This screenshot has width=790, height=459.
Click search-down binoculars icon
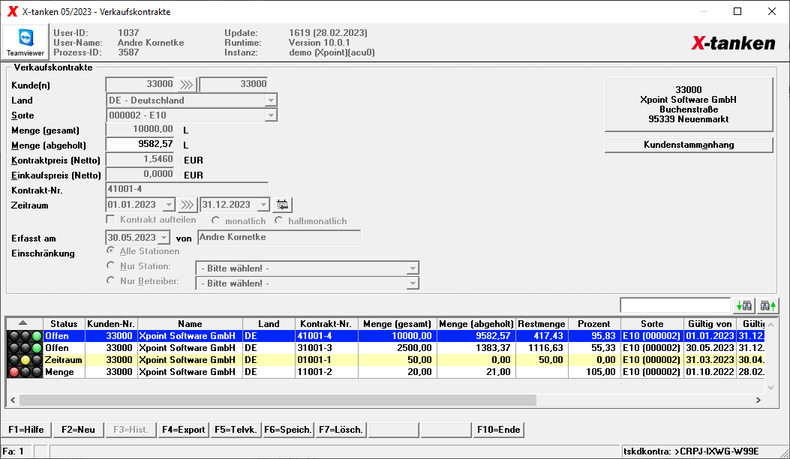[744, 305]
